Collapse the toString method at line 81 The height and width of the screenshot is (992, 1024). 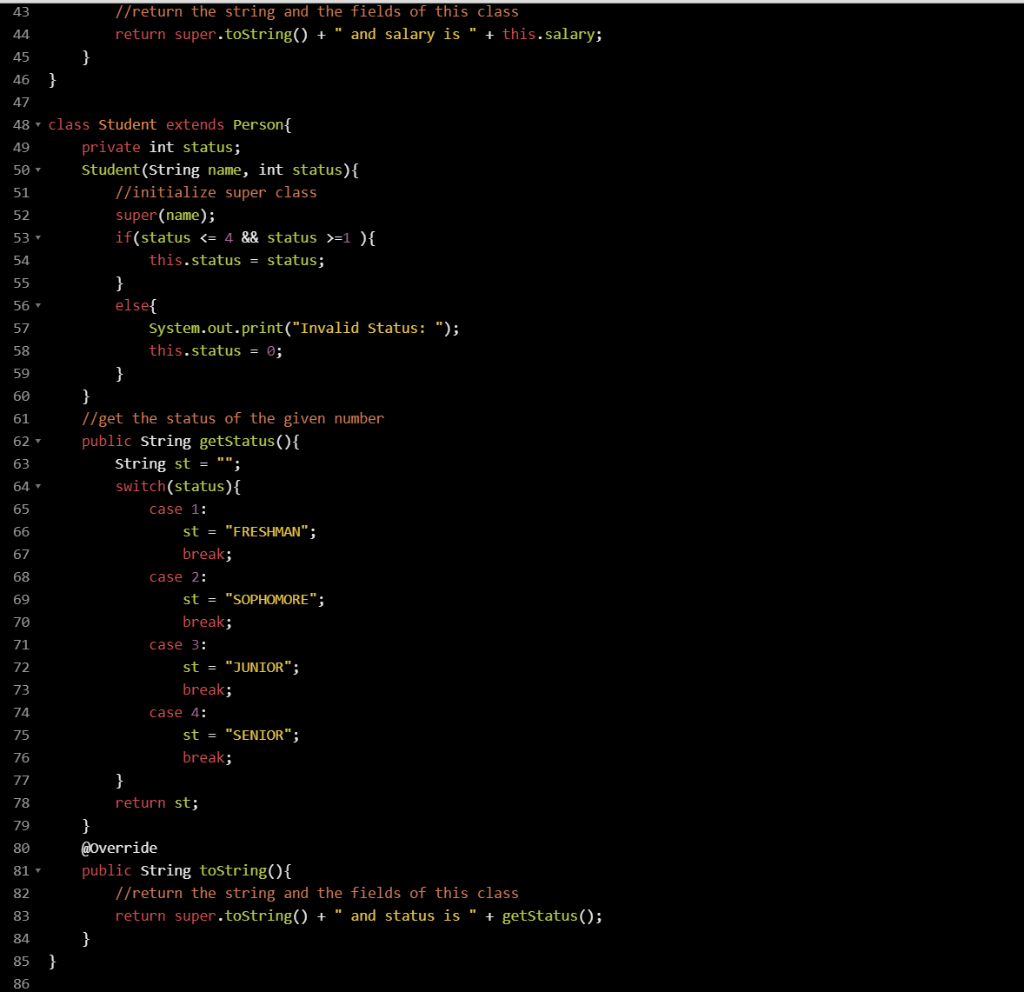coord(38,870)
